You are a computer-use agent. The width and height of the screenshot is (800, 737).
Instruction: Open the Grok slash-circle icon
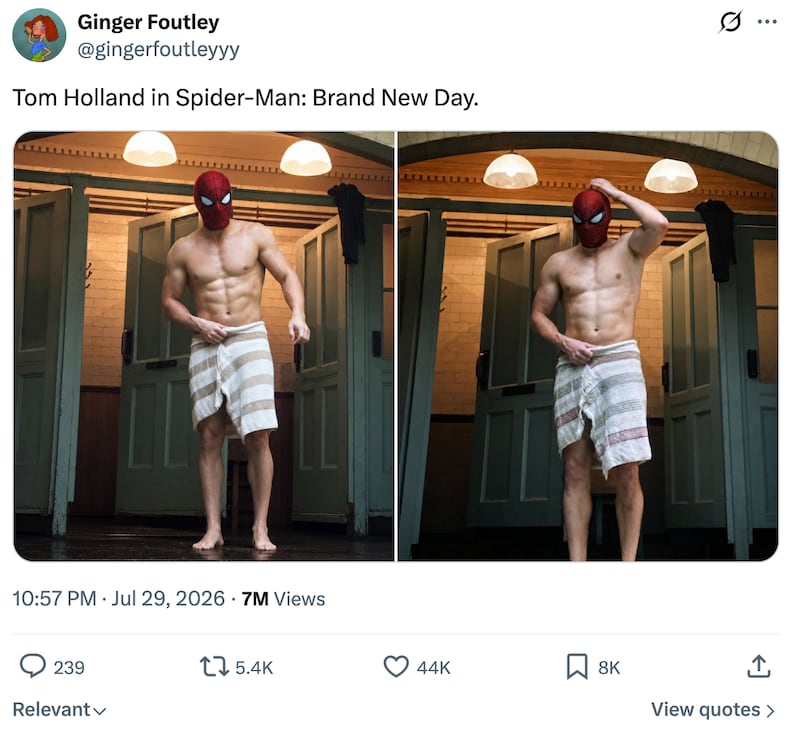point(730,22)
